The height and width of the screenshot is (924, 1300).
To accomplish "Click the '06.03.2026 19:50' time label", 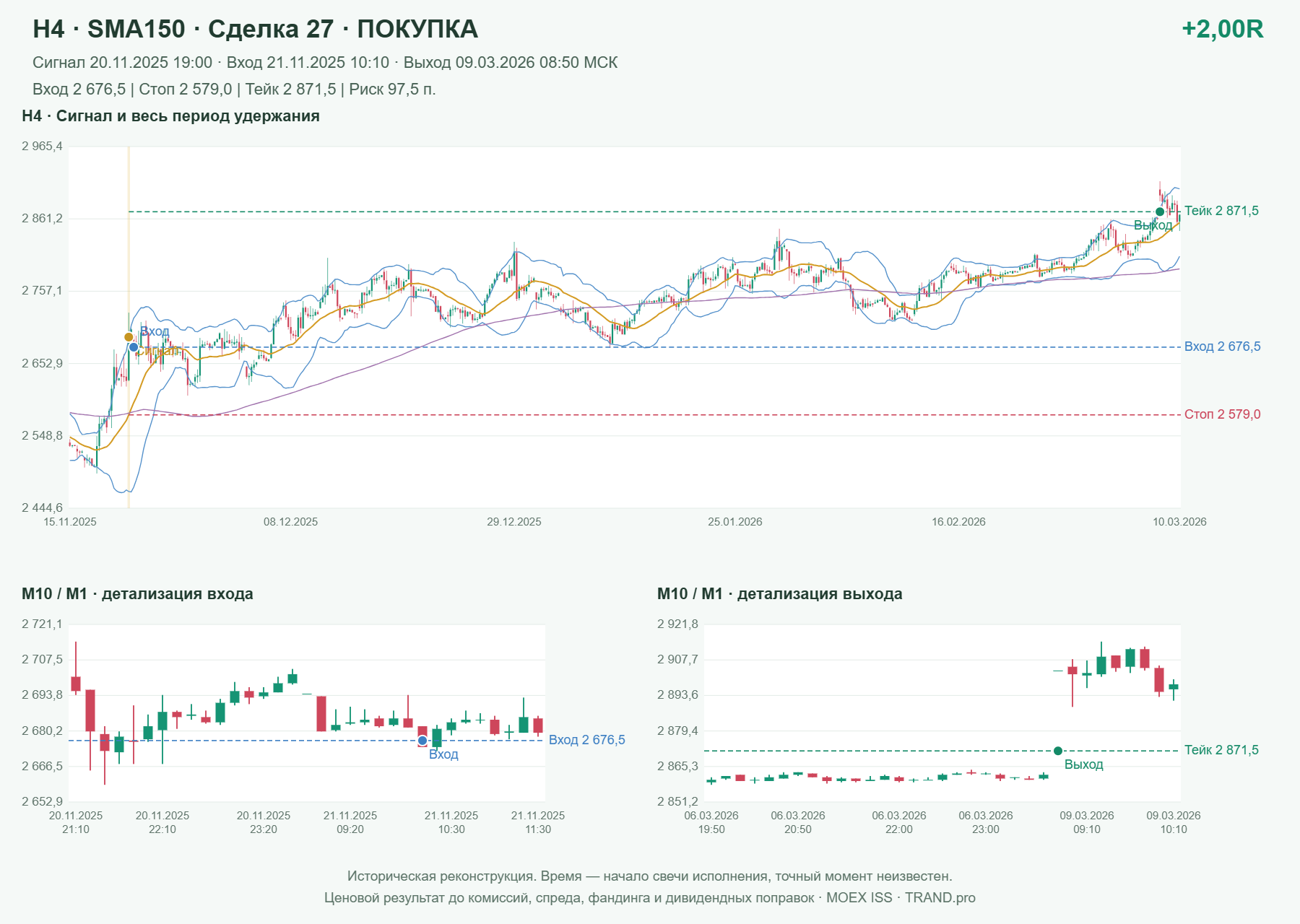I will 711,822.
